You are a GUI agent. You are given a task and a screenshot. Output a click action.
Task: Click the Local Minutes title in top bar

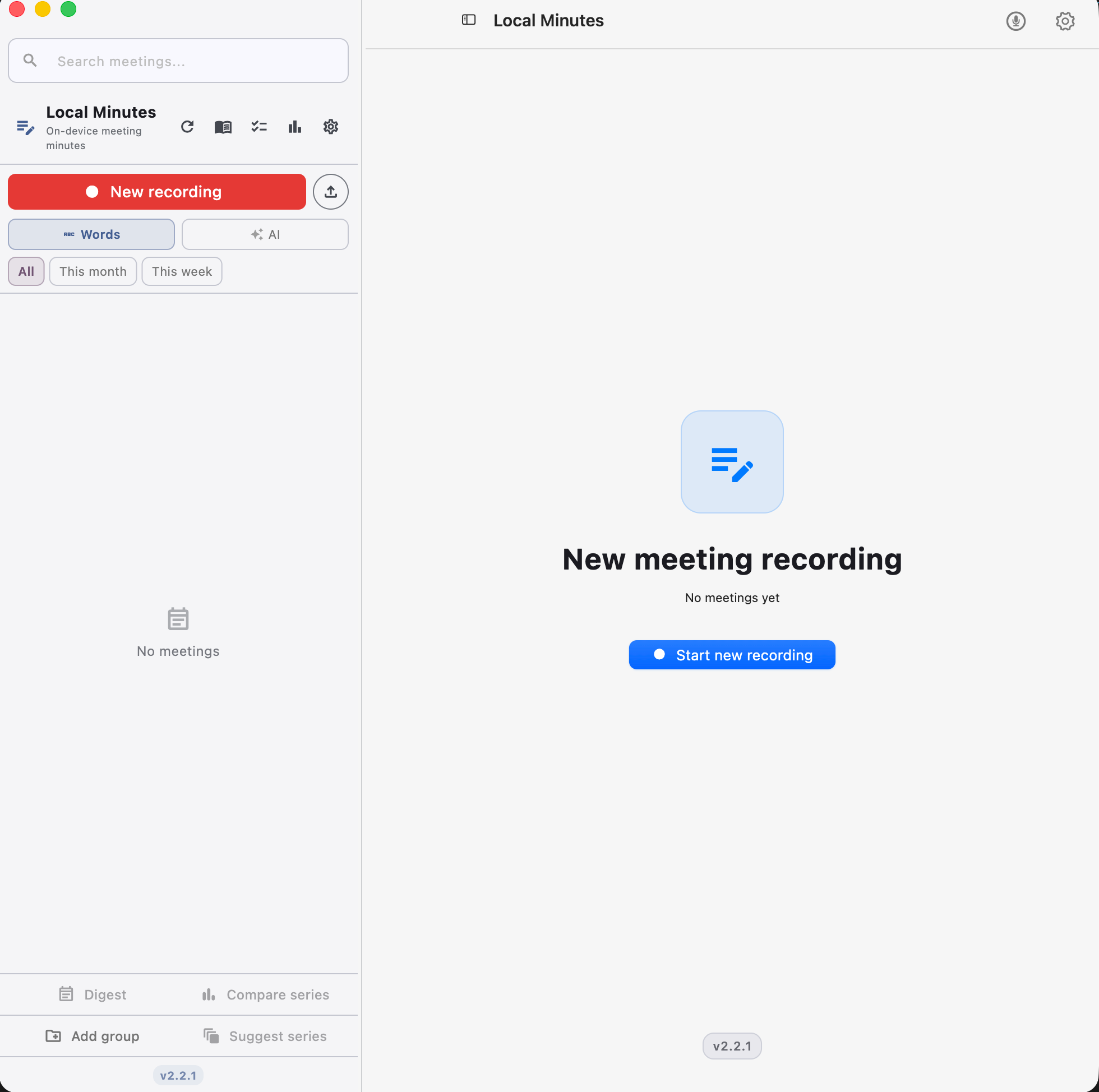point(548,21)
